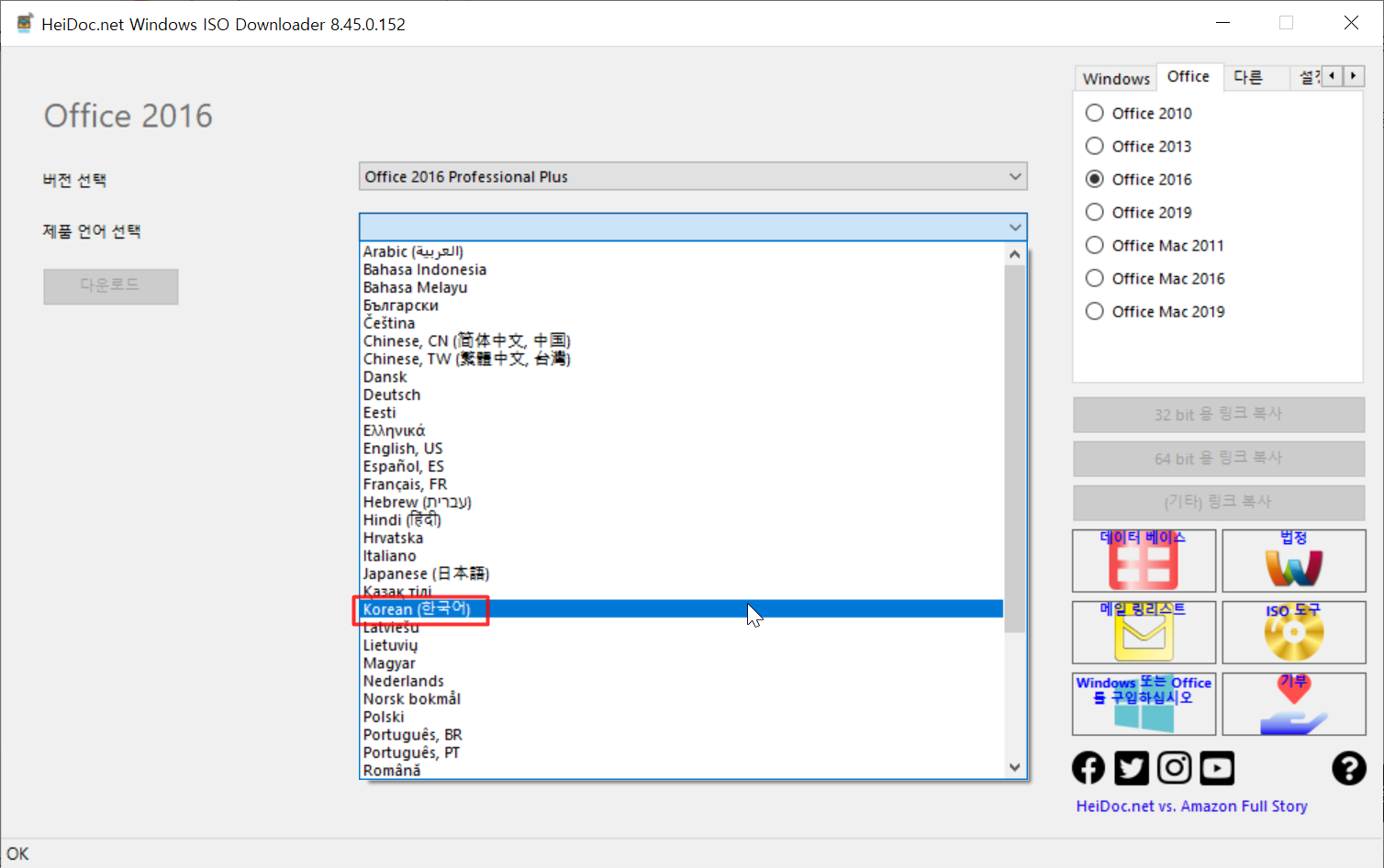Choose Bahasa Melayu from the list
This screenshot has width=1384, height=868.
tap(682, 287)
